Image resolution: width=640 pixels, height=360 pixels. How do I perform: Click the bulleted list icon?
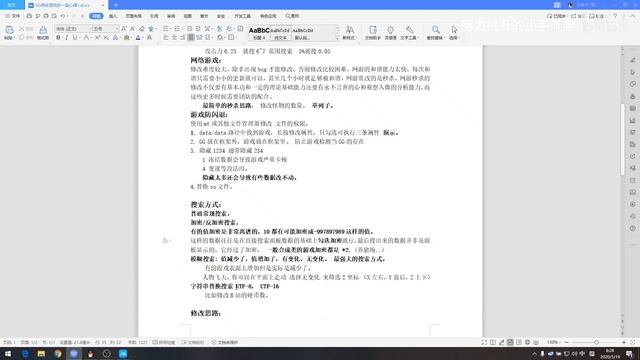166,29
